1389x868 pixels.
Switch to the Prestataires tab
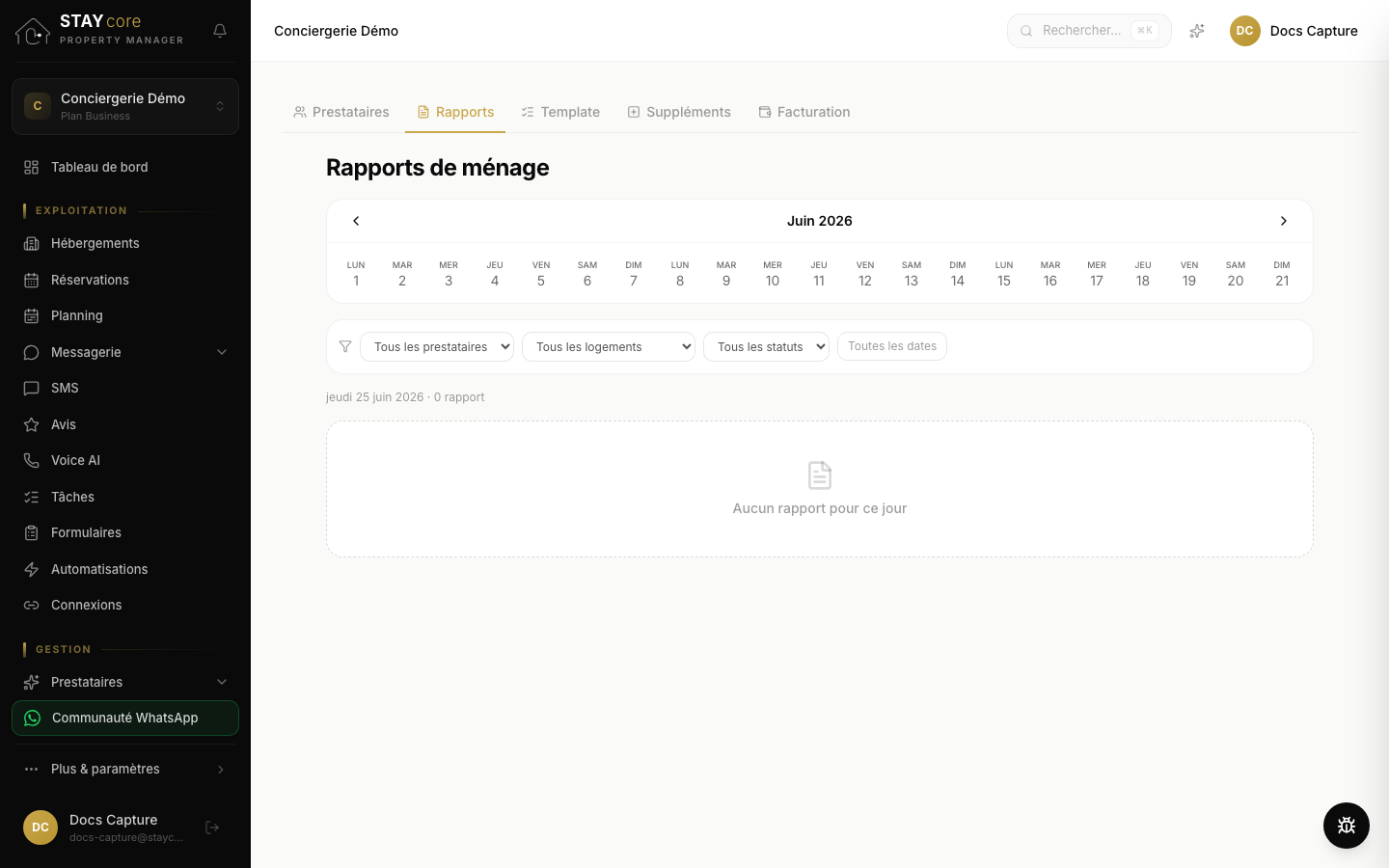coord(341,112)
